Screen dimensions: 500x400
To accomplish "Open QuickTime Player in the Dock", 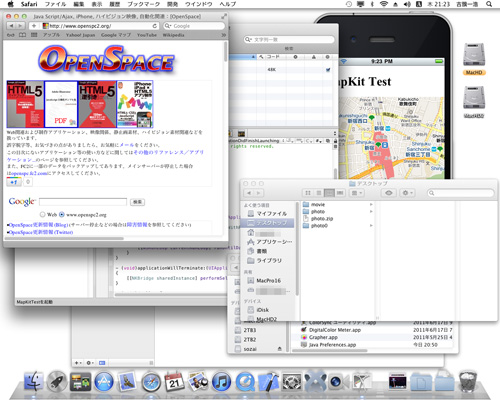I will tap(245, 382).
